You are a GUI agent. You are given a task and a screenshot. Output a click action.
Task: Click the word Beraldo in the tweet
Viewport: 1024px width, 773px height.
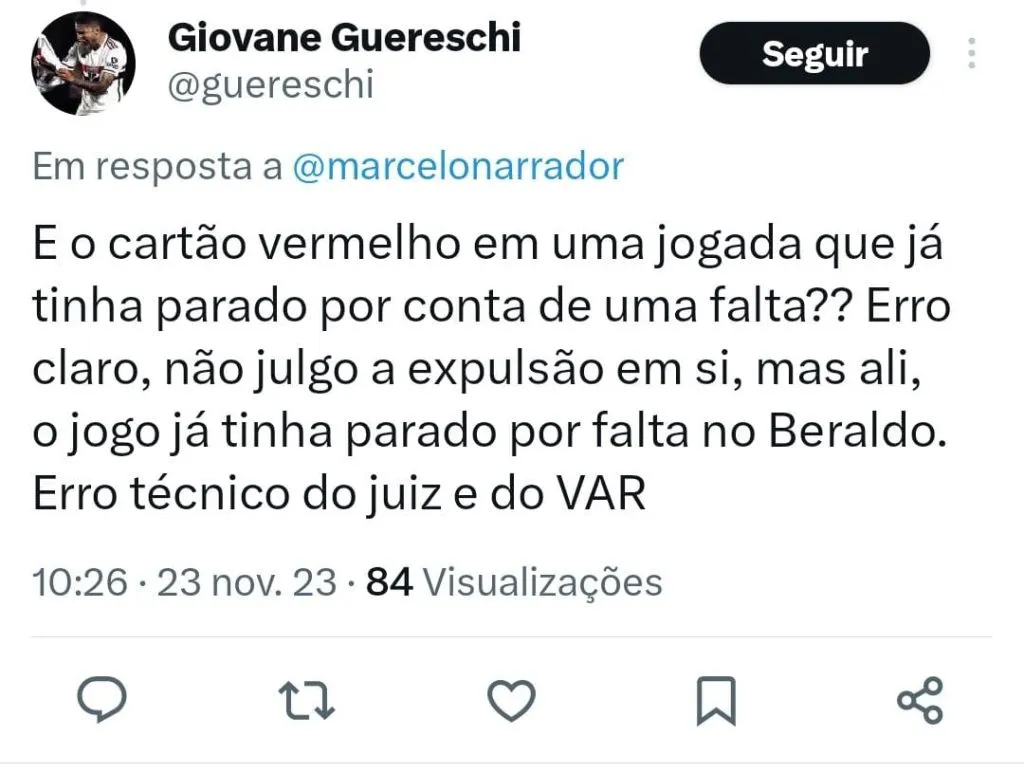click(x=858, y=432)
